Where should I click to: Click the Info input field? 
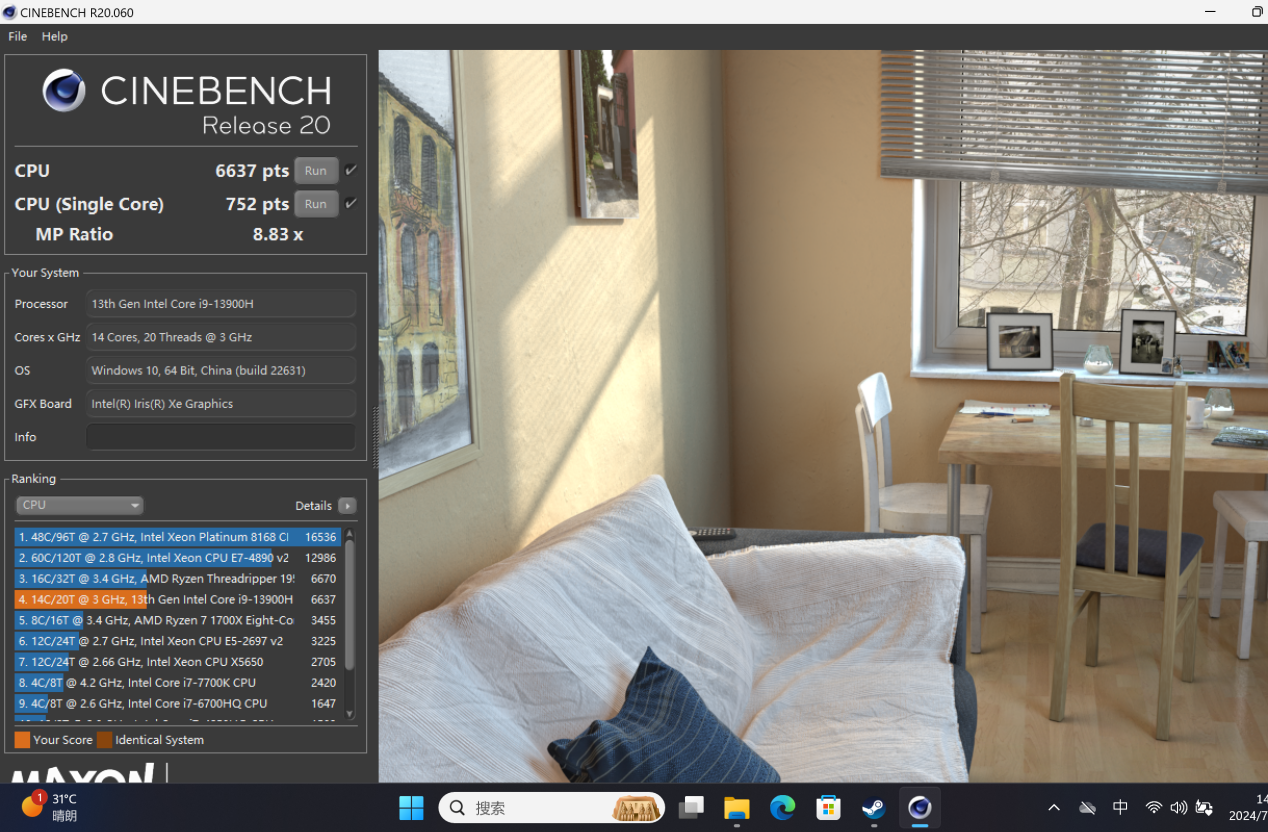[221, 437]
